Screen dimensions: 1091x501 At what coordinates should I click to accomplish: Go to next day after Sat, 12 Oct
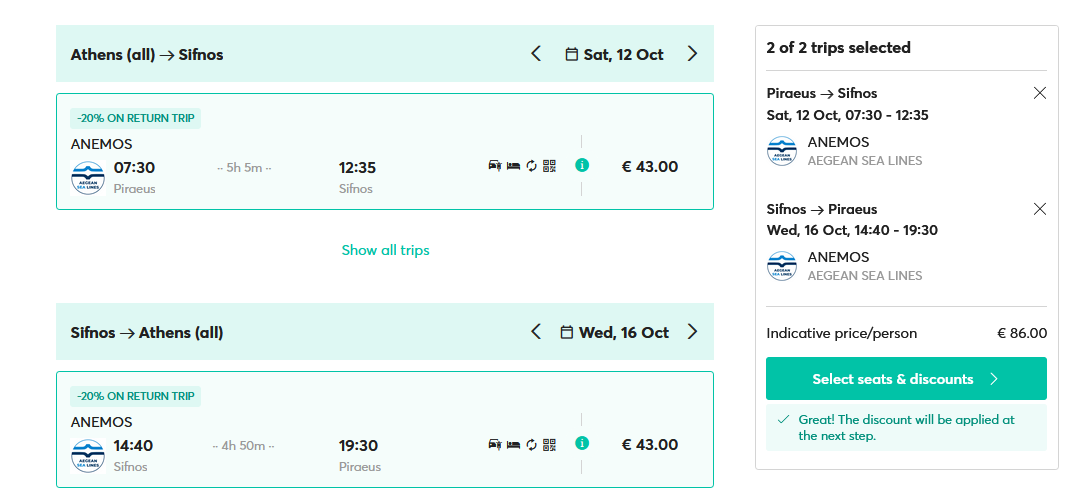pyautogui.click(x=692, y=54)
